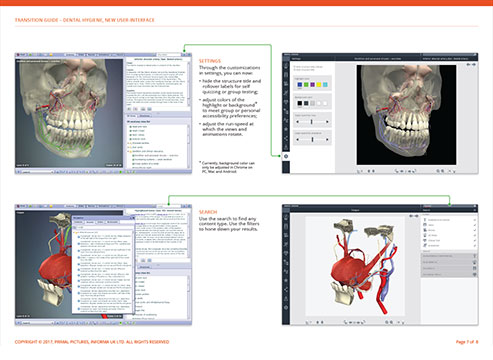Select the blue highlight color swatch
Viewport: 493px width, 360px height.
[299, 85]
